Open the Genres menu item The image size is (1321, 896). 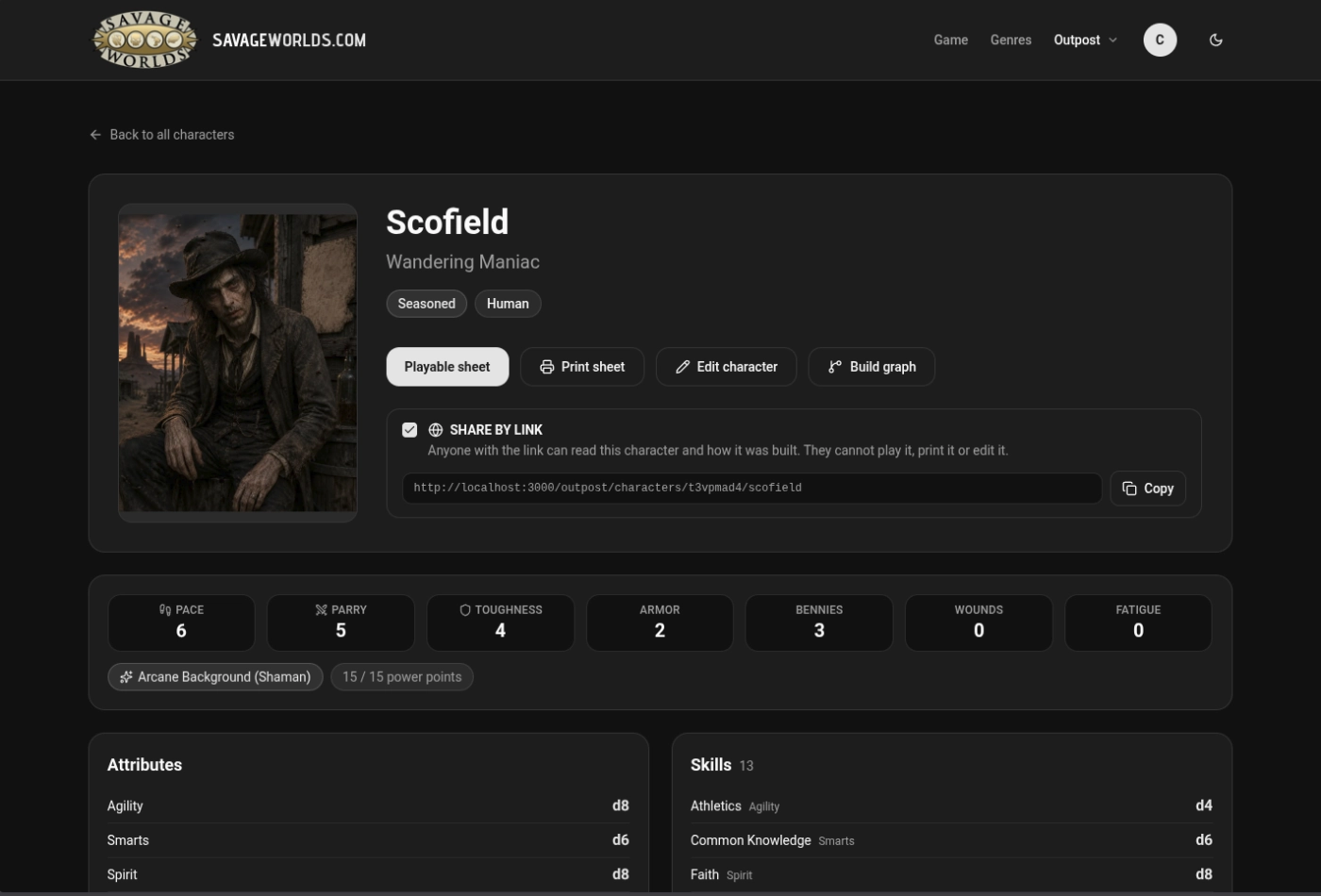pyautogui.click(x=1011, y=40)
